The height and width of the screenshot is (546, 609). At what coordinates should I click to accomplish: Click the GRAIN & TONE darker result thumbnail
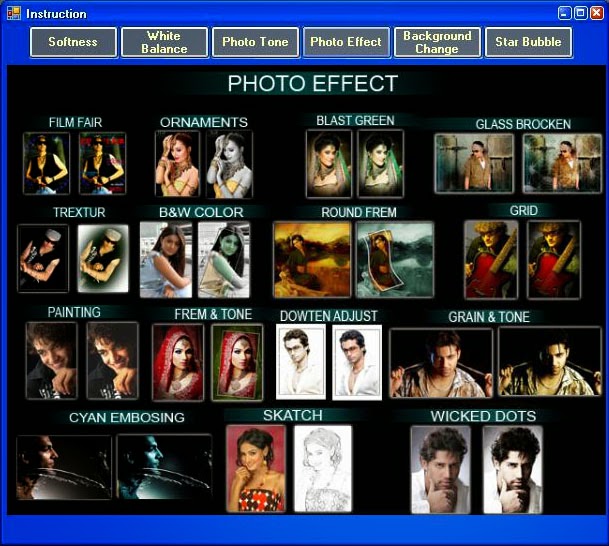point(550,362)
